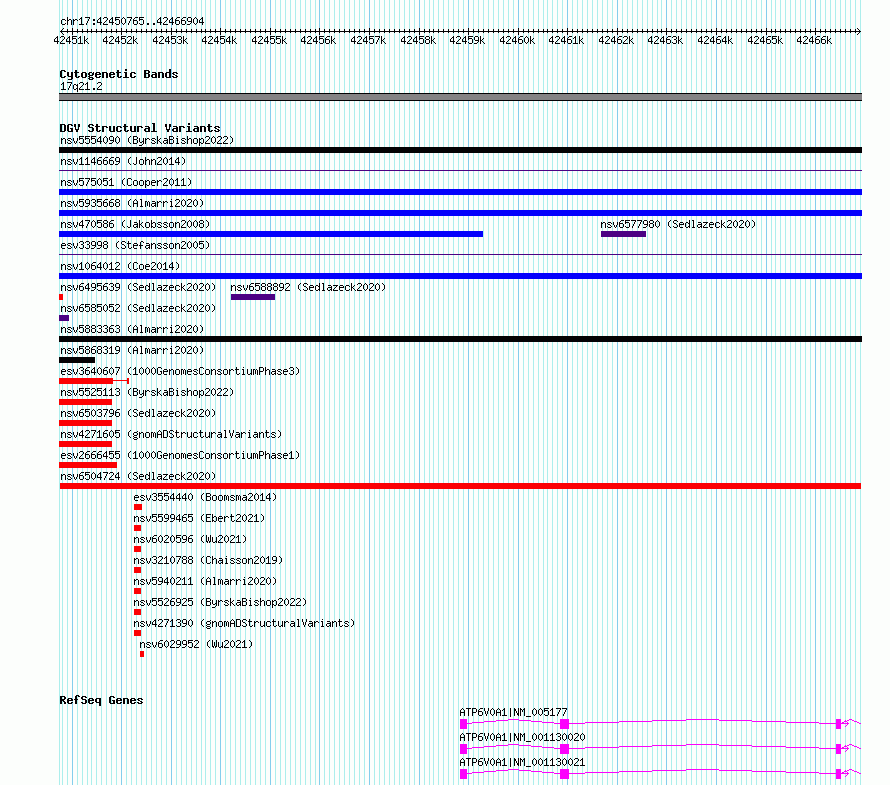Click nsv6504724 (Sedlazeck2020) label
Screen dimensions: 890x785
[138, 476]
